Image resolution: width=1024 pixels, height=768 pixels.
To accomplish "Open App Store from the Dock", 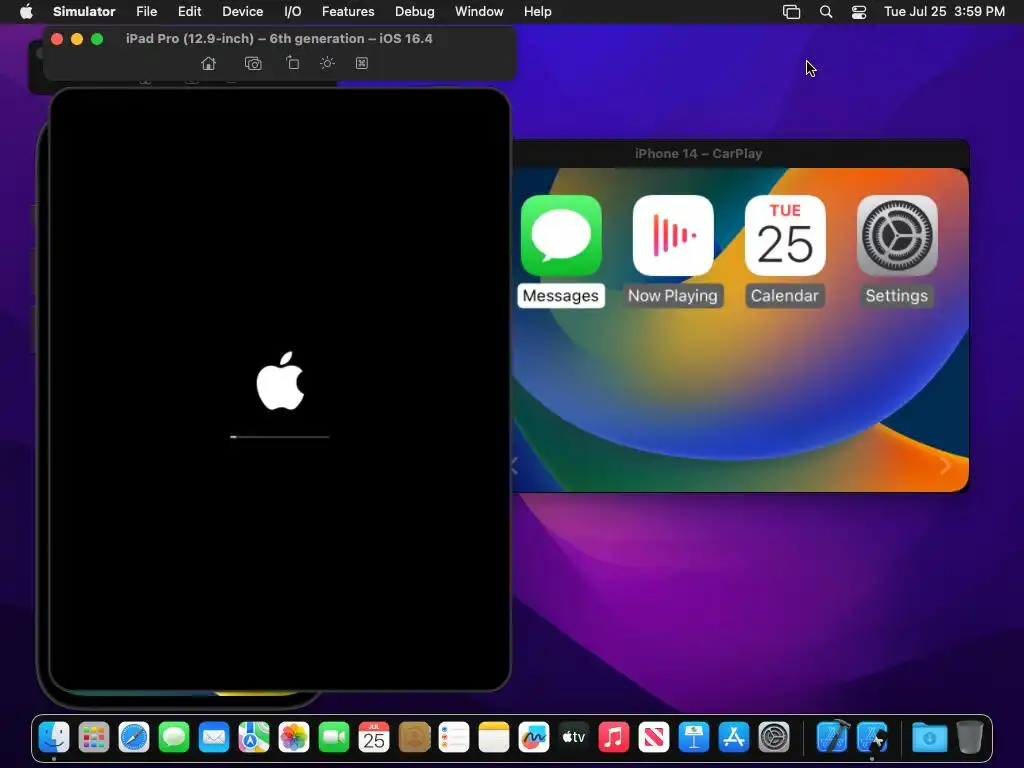I will point(733,738).
